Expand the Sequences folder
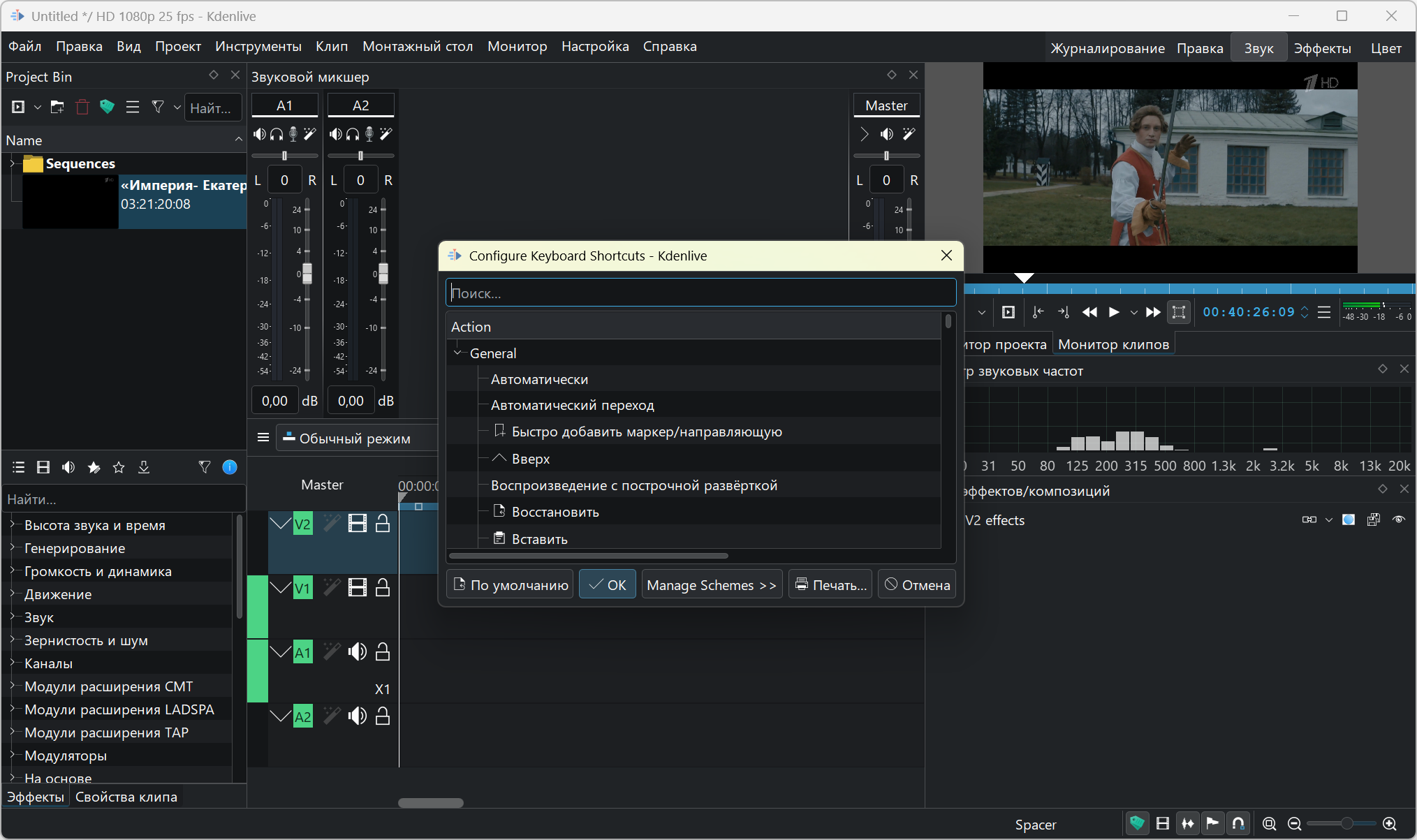Viewport: 1417px width, 840px height. click(12, 163)
